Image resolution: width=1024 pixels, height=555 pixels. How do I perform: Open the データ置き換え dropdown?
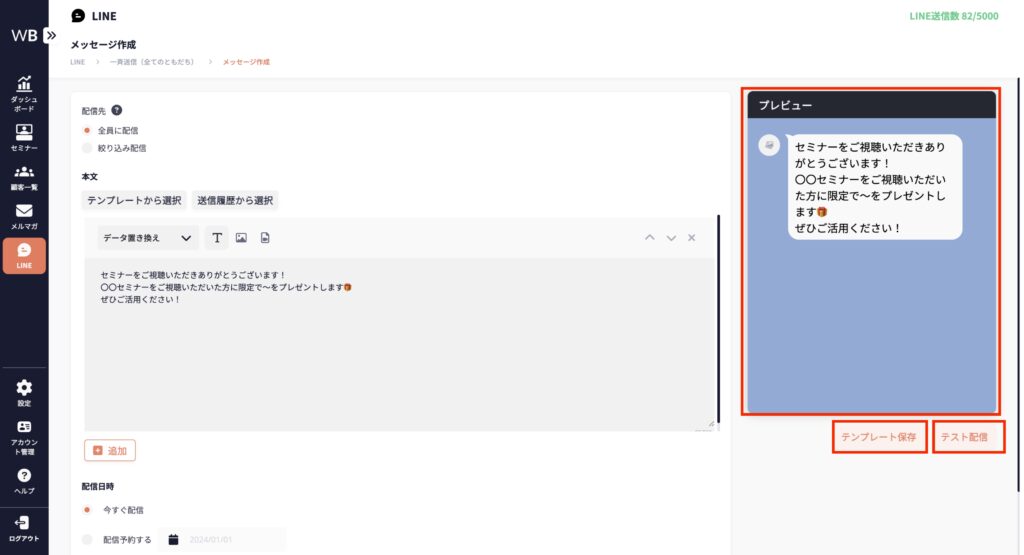[x=148, y=238]
